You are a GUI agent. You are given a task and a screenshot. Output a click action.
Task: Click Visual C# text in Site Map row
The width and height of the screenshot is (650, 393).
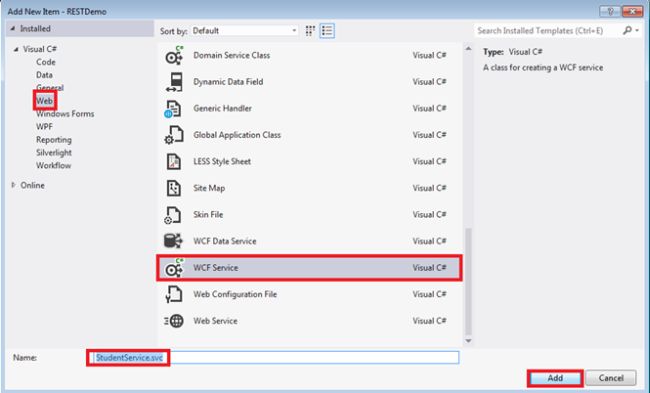point(429,188)
